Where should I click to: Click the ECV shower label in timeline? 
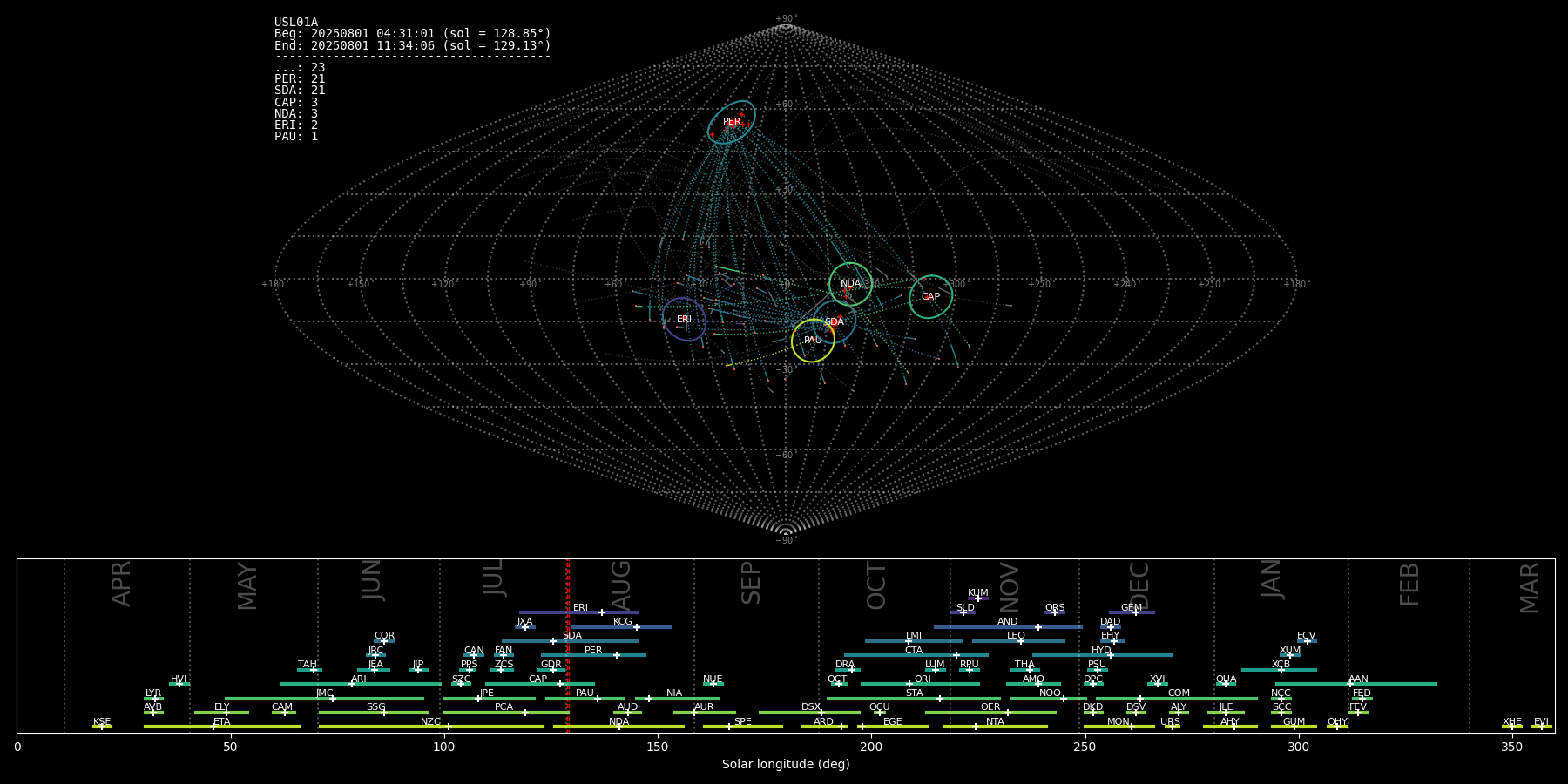[1306, 636]
